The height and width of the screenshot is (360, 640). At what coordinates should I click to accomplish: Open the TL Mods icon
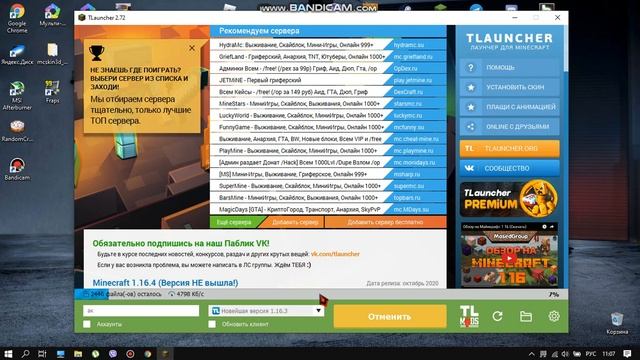pos(469,316)
